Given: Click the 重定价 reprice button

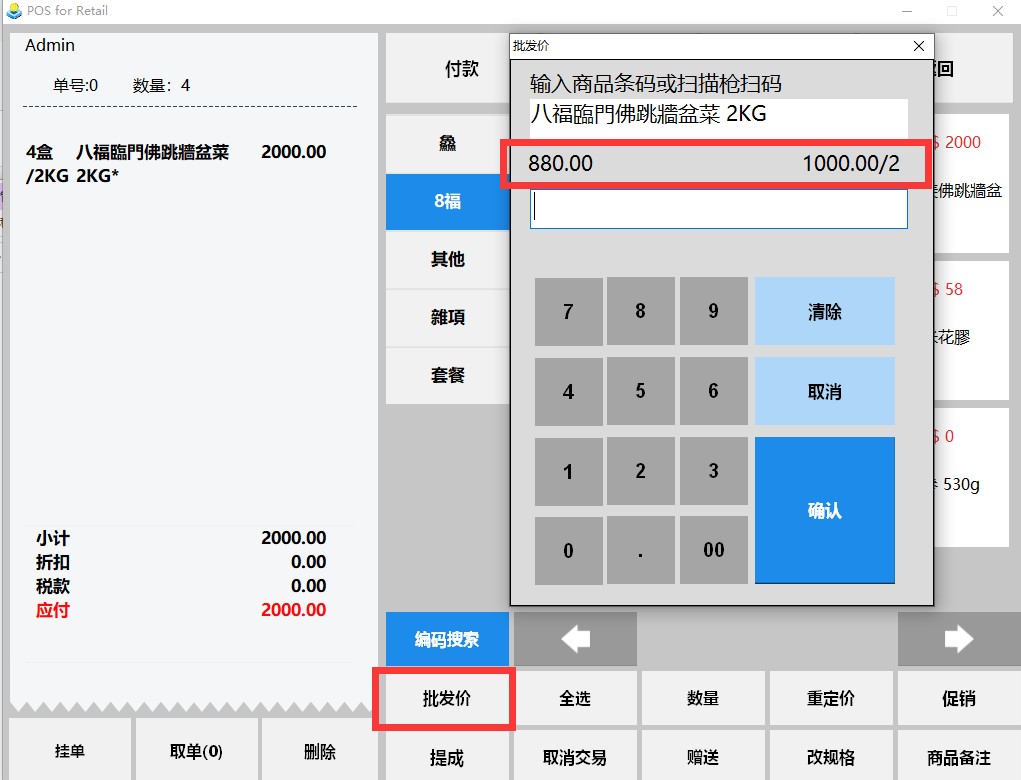Looking at the screenshot, I should [830, 699].
